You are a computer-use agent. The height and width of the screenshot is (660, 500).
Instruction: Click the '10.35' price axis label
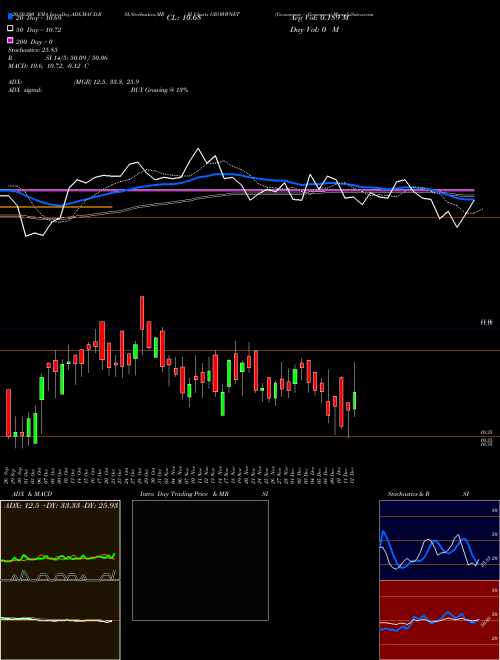(x=486, y=432)
